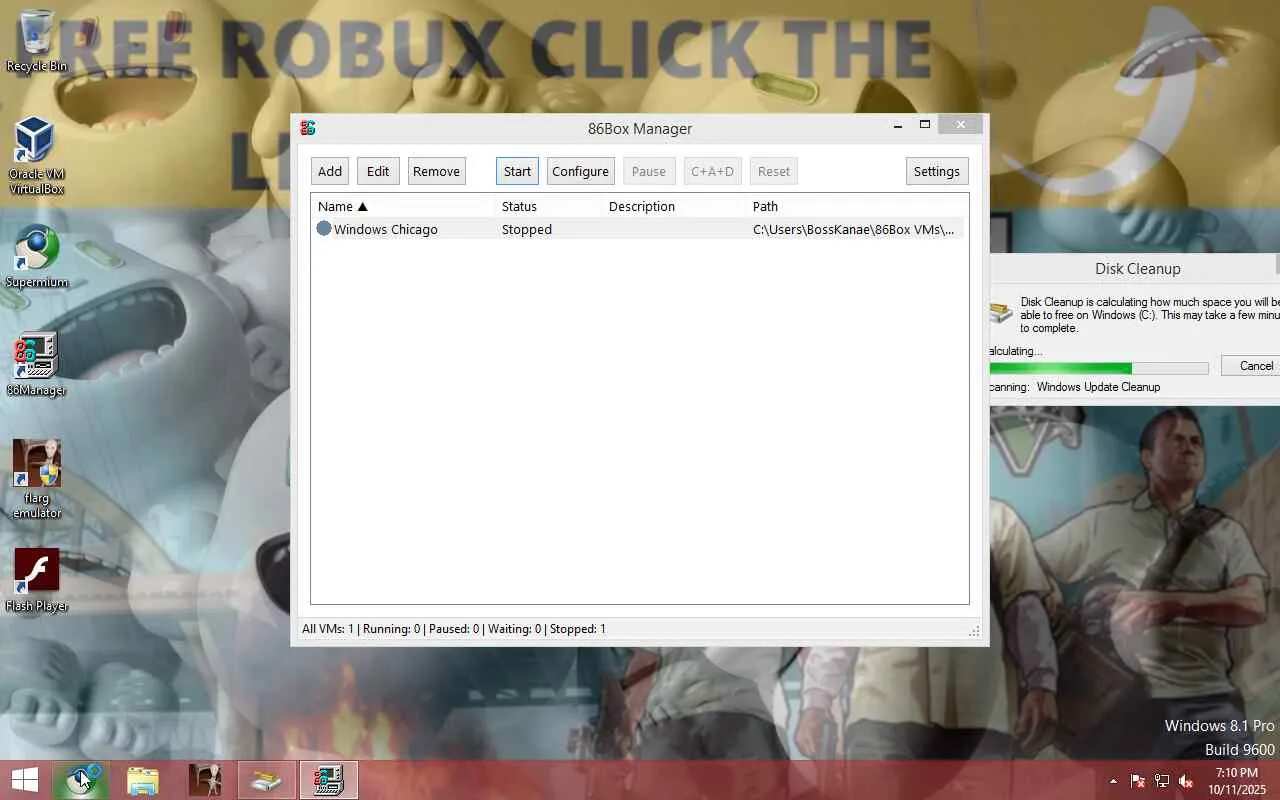
Task: Switch to flarg emulator in the taskbar
Action: (205, 780)
